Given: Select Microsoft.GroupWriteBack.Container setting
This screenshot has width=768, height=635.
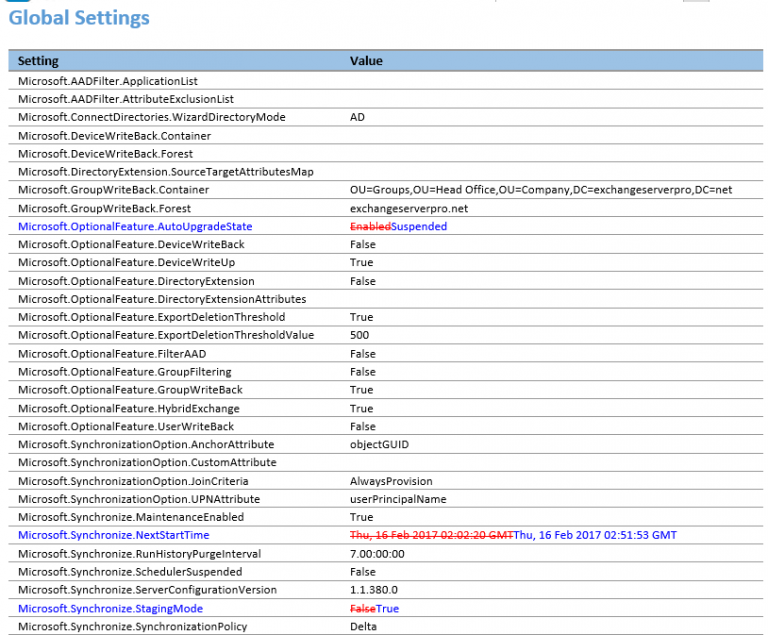Looking at the screenshot, I should pyautogui.click(x=114, y=190).
